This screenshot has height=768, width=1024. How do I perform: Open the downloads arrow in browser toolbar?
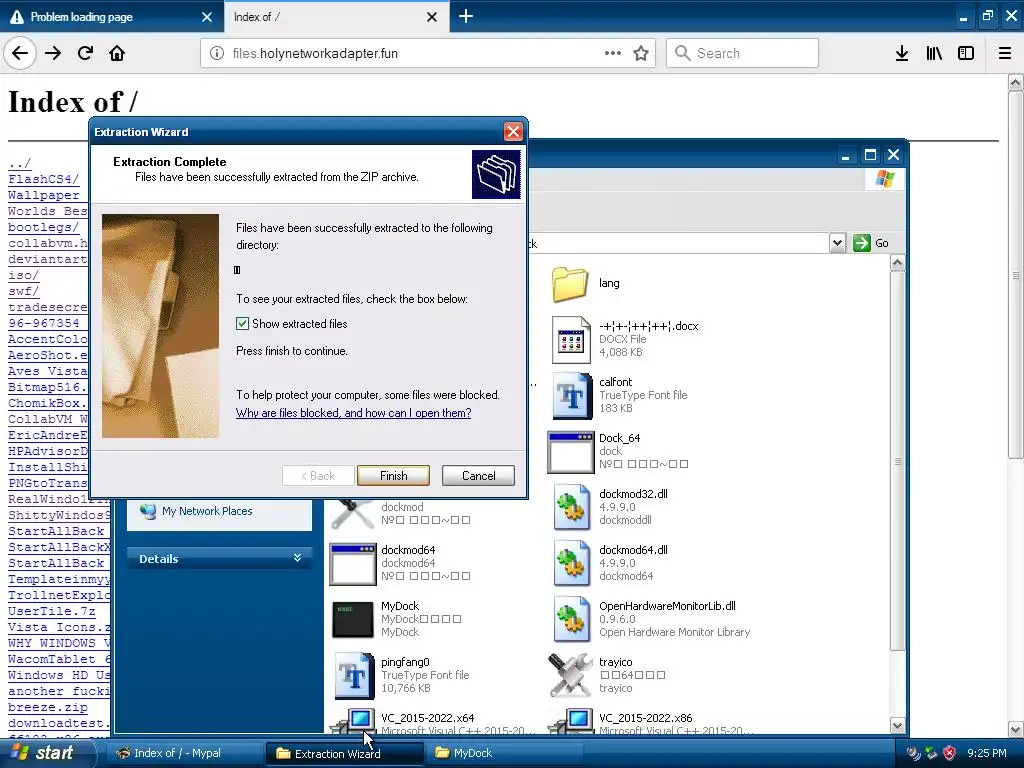click(x=901, y=54)
